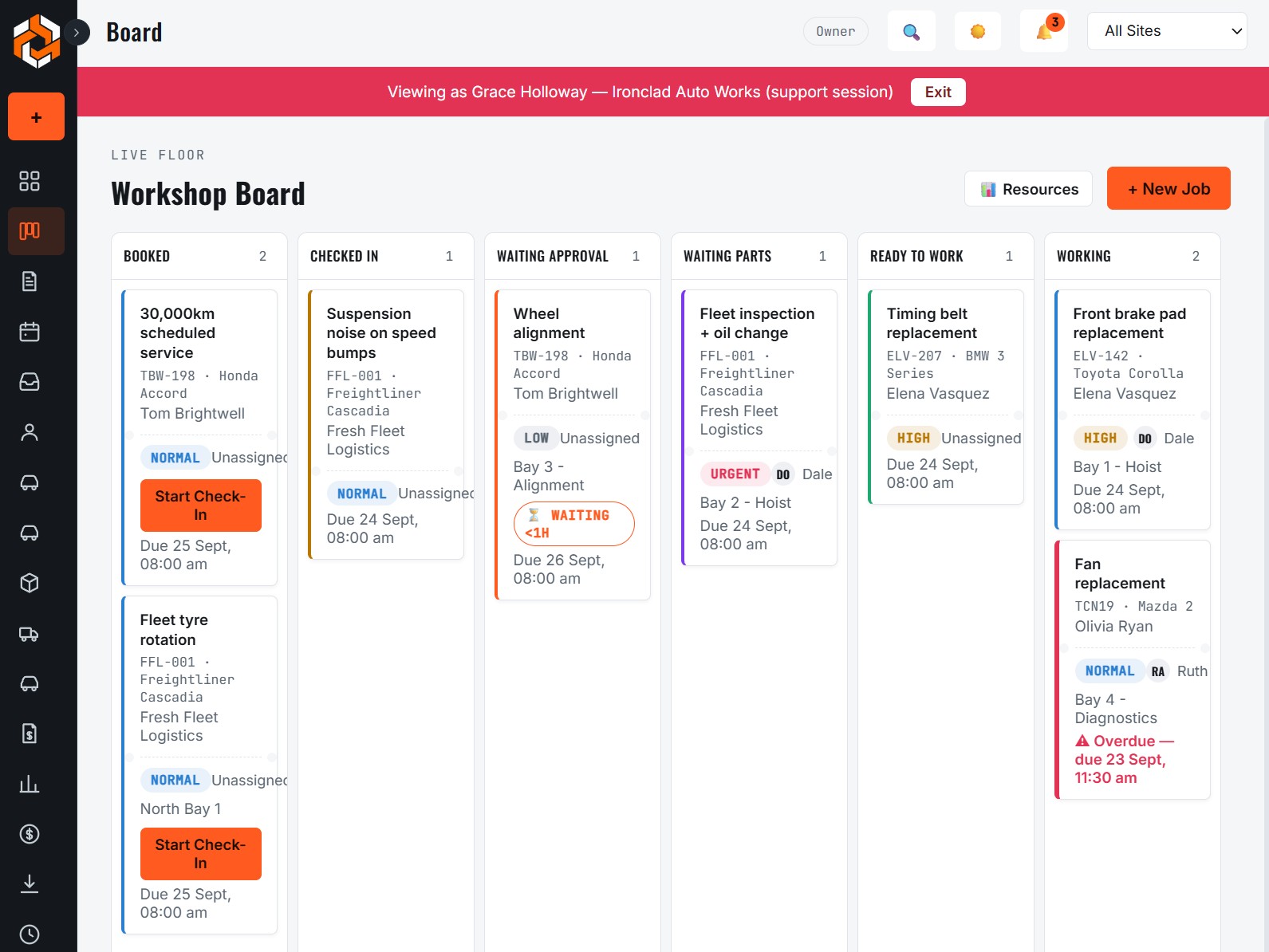Click the RA avatar next to Ruth
The image size is (1269, 952).
click(x=1158, y=671)
